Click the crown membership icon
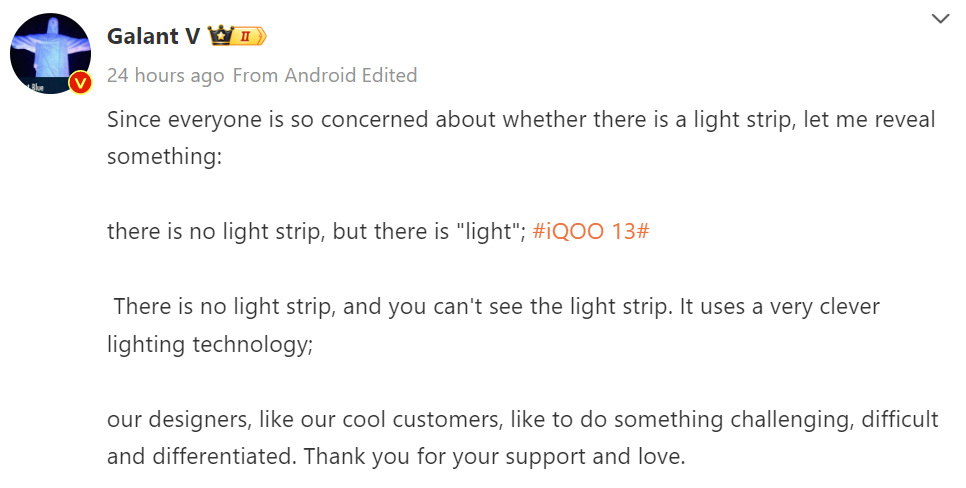Viewport: 966px width, 488px height. (220, 36)
